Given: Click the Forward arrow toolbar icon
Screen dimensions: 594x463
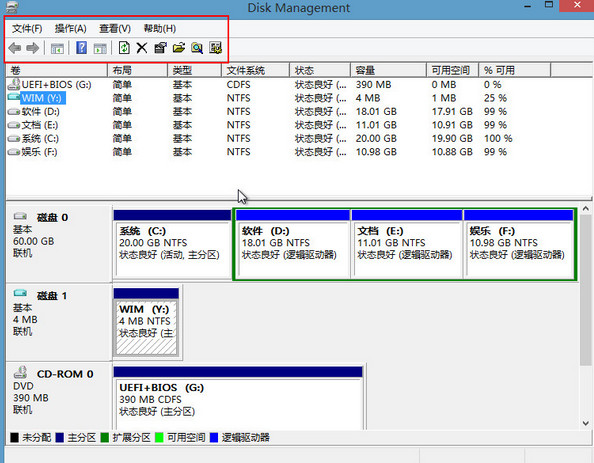Looking at the screenshot, I should 33,48.
